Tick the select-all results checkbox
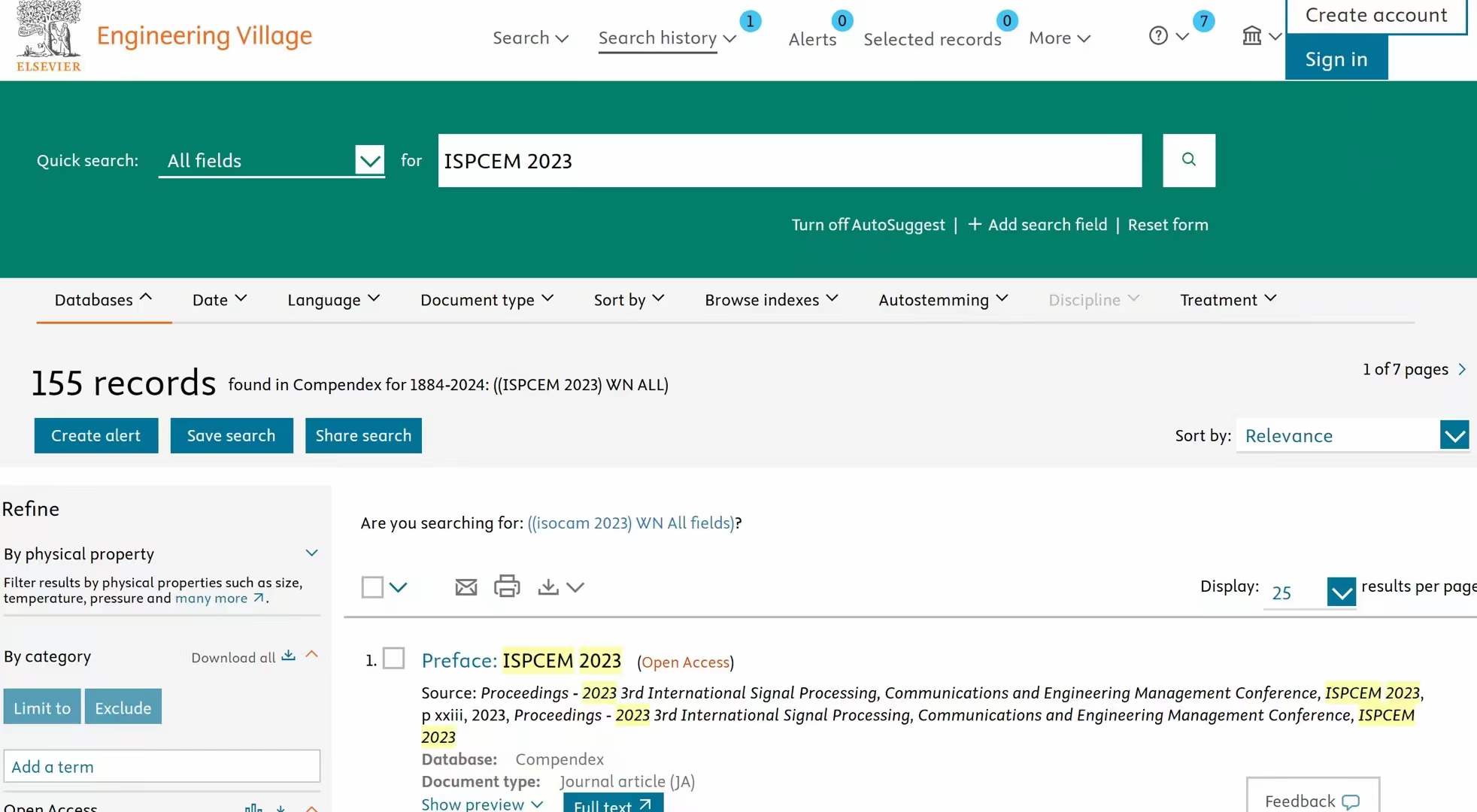Screen dimensions: 1477x812 372,587
